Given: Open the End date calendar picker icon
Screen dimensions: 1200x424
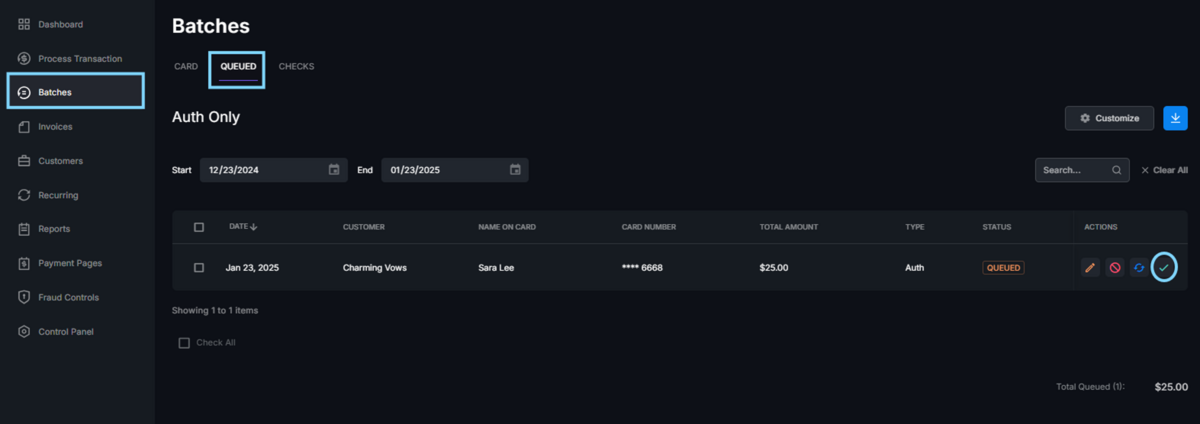Looking at the screenshot, I should pos(515,170).
